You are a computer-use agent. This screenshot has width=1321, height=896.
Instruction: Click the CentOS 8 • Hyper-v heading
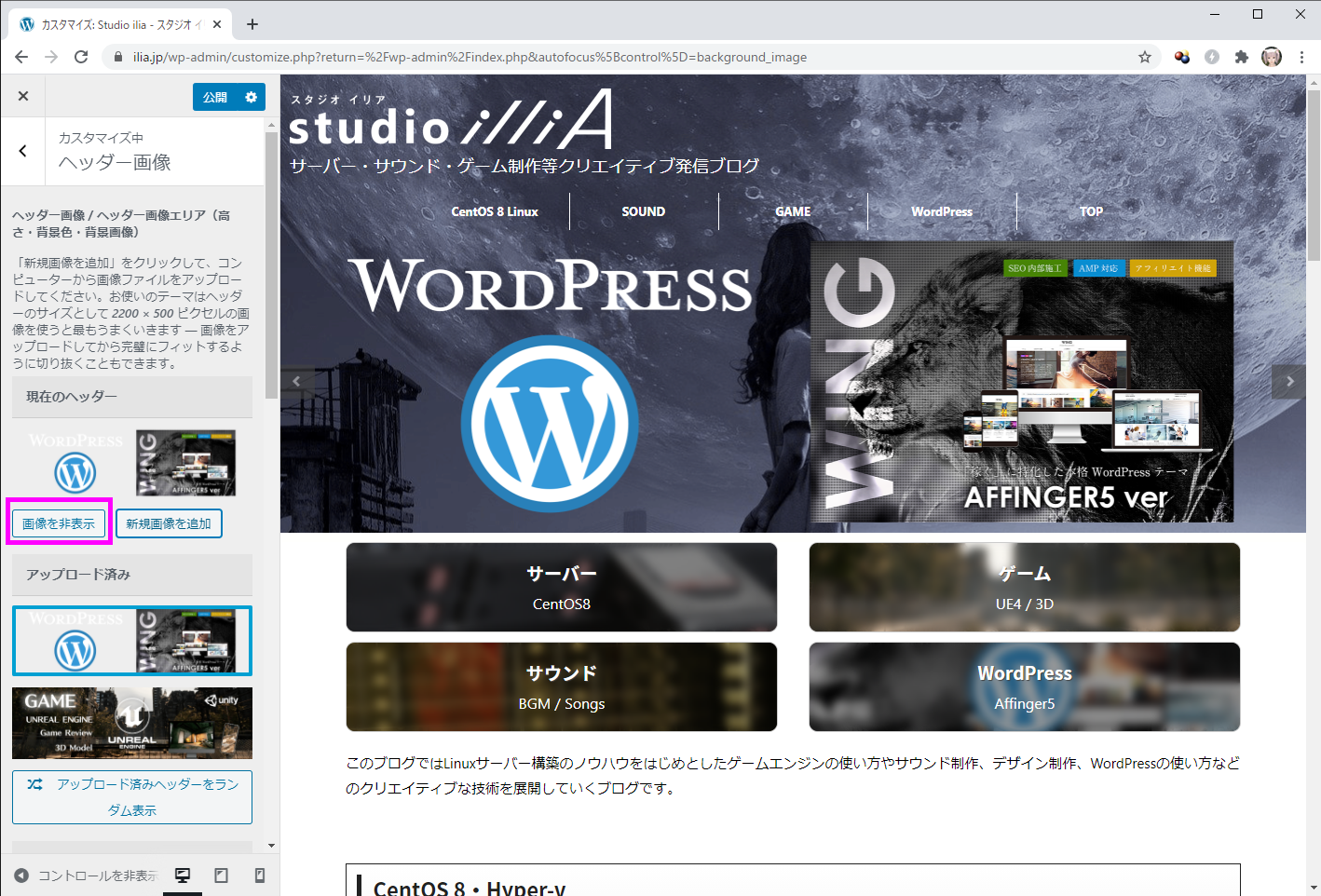tap(470, 888)
